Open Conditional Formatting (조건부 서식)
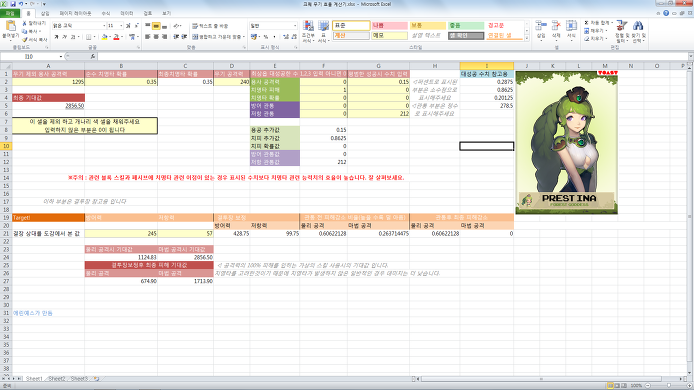The width and height of the screenshot is (694, 390). pyautogui.click(x=308, y=31)
